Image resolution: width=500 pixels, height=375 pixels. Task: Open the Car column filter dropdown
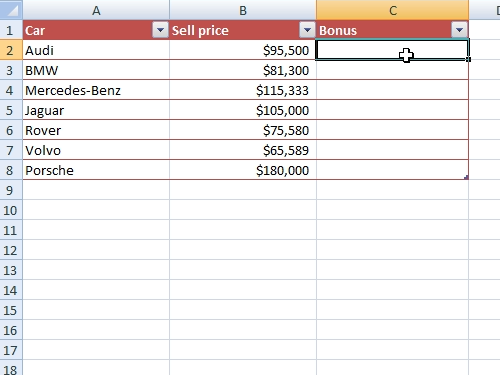[x=160, y=30]
